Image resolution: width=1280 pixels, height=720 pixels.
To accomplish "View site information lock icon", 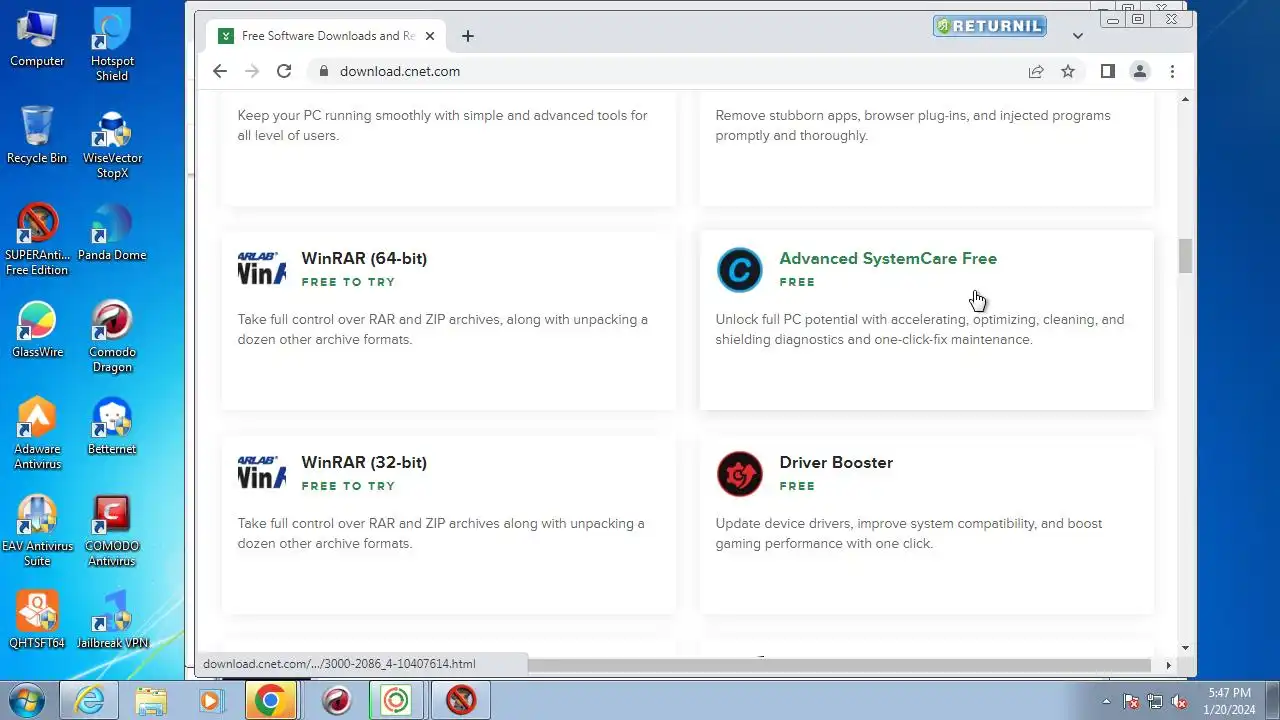I will [x=323, y=71].
